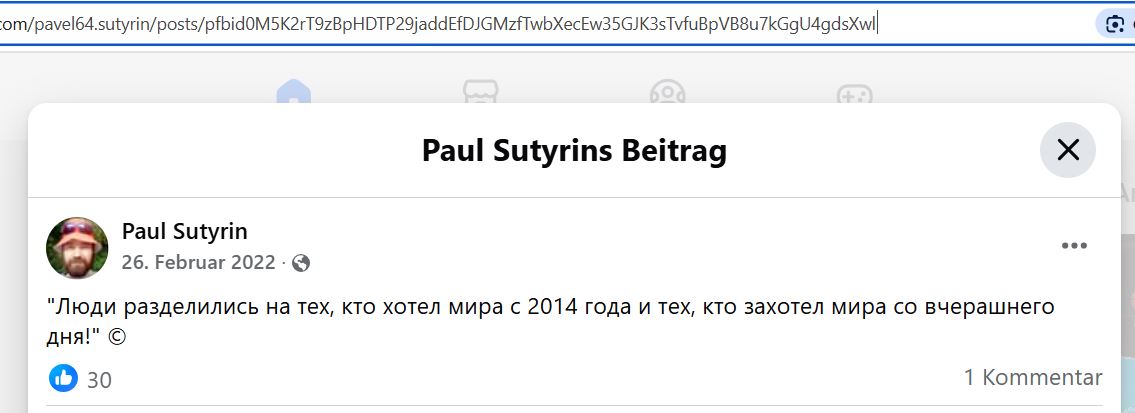Click the year 2014 in the post
Screen dimensions: 1135x413
(x=553, y=307)
